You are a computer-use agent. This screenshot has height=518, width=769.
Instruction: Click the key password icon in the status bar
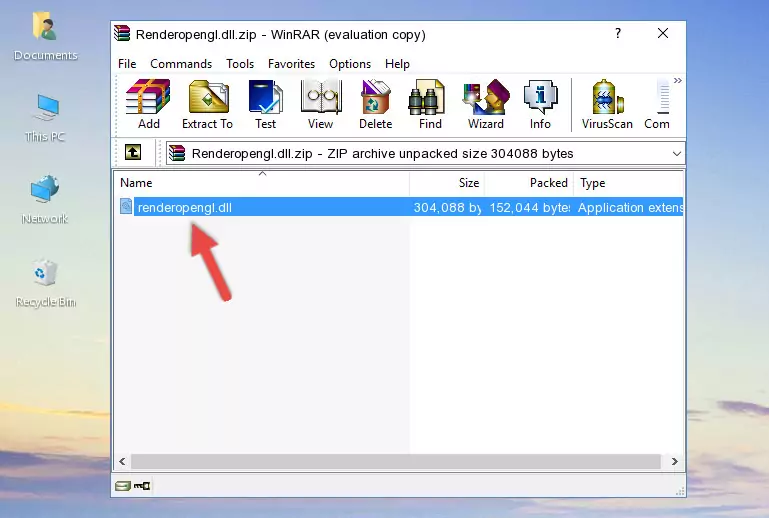pyautogui.click(x=142, y=486)
